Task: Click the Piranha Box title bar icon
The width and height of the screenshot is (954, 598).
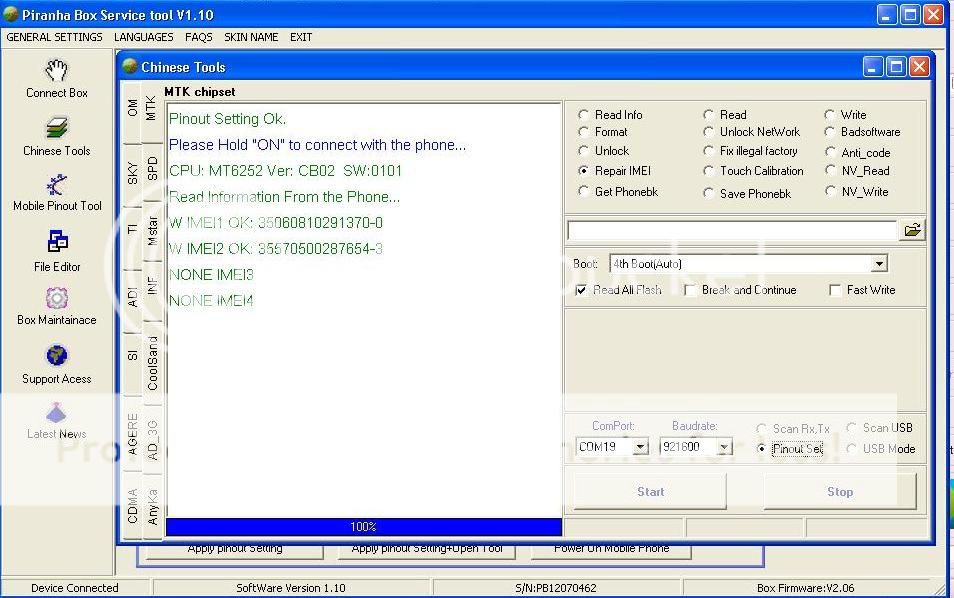Action: (10, 14)
